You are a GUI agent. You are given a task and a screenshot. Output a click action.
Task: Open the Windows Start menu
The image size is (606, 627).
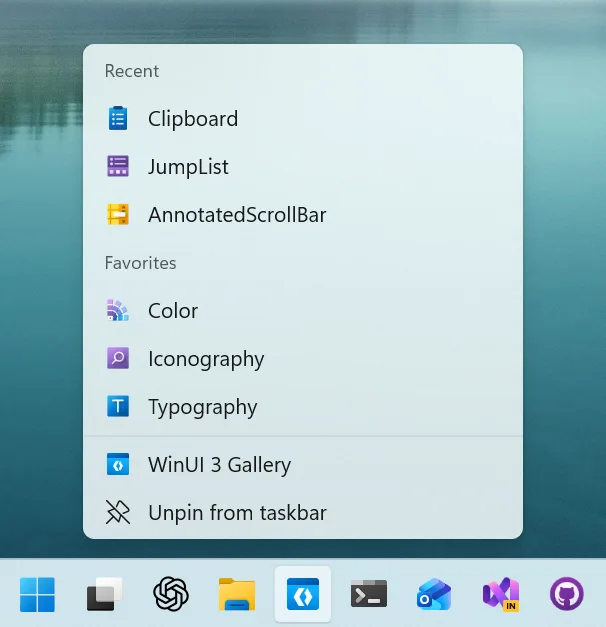(x=38, y=594)
